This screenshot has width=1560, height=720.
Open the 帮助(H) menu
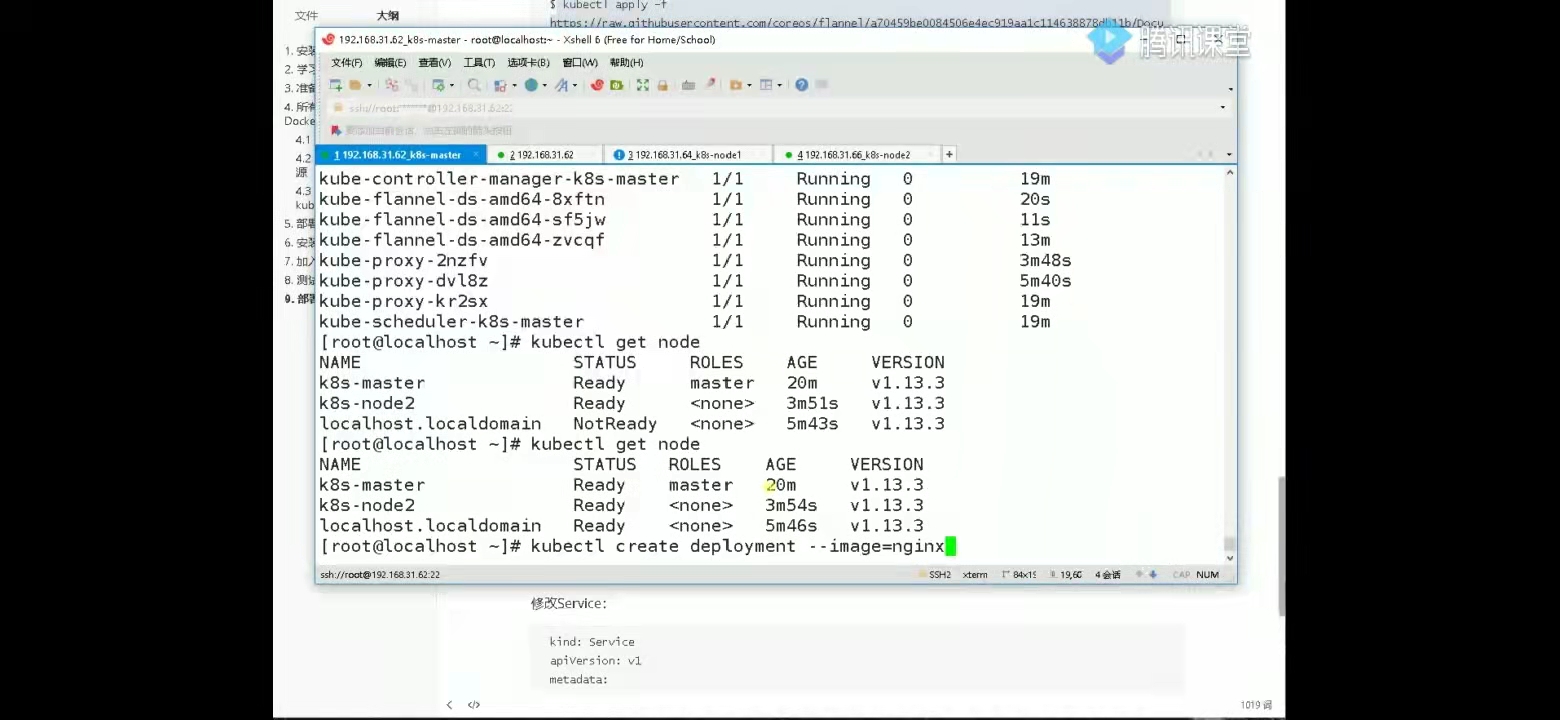[x=626, y=63]
